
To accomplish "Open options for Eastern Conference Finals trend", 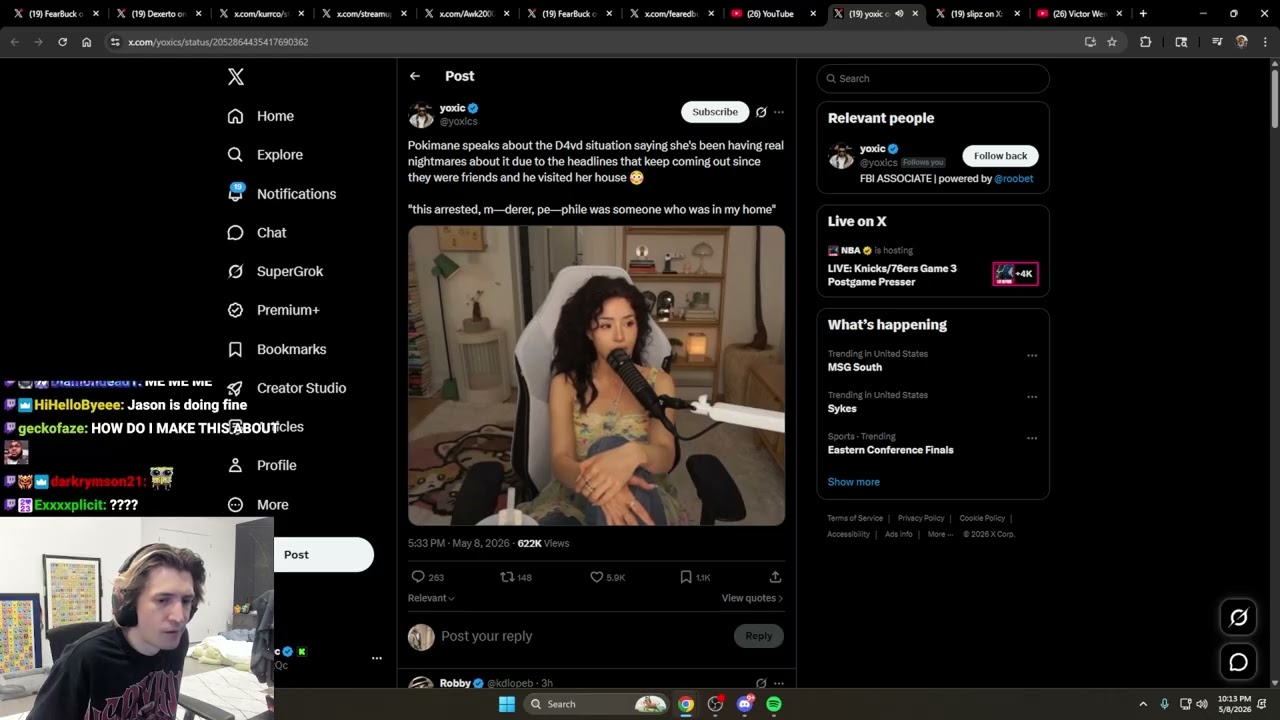I will [x=1032, y=438].
